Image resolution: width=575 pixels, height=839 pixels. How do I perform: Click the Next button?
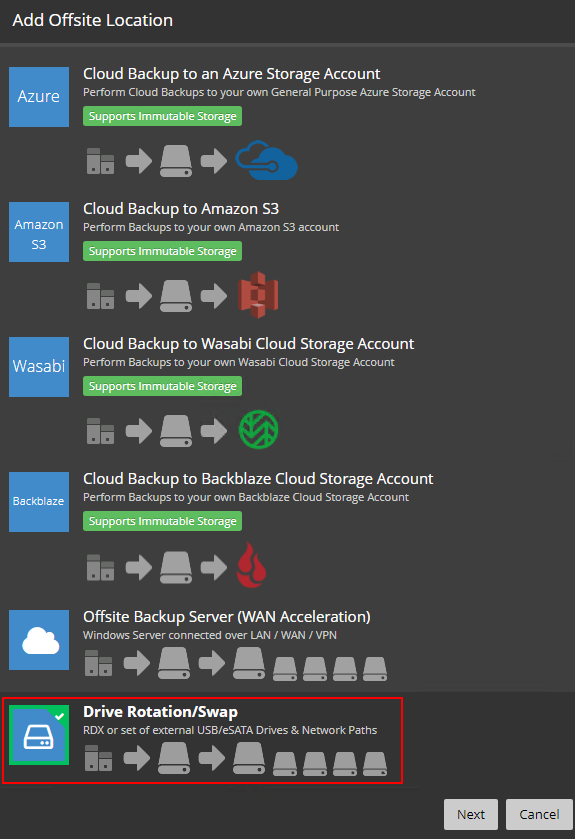471,814
